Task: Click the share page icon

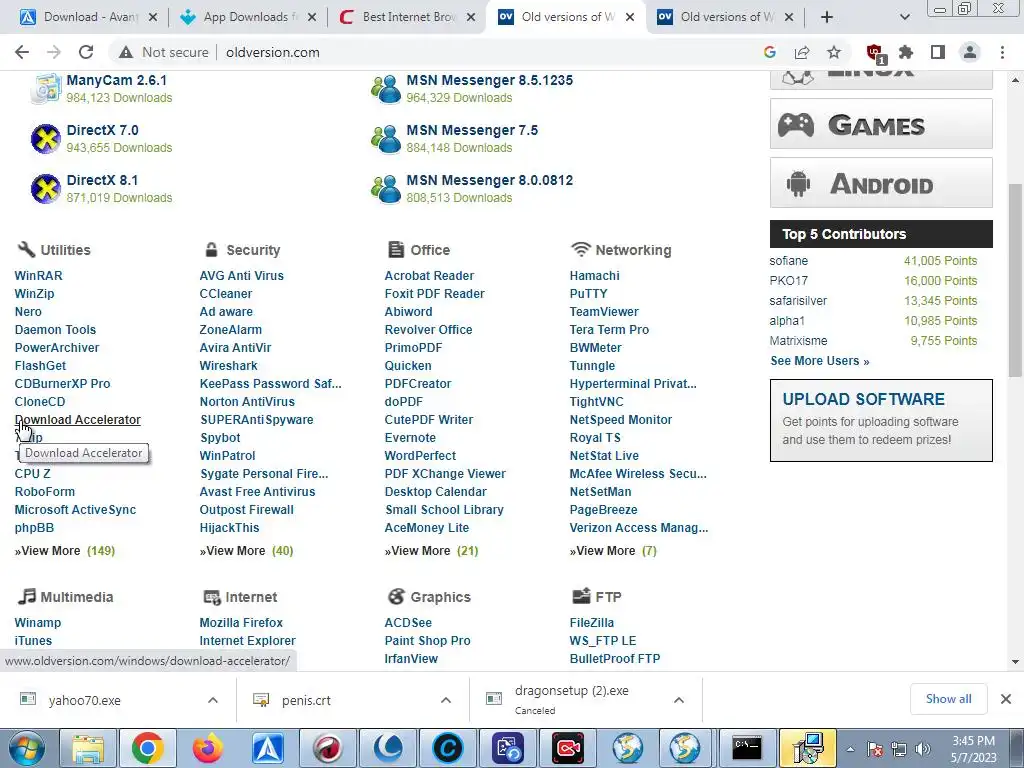Action: pos(802,52)
